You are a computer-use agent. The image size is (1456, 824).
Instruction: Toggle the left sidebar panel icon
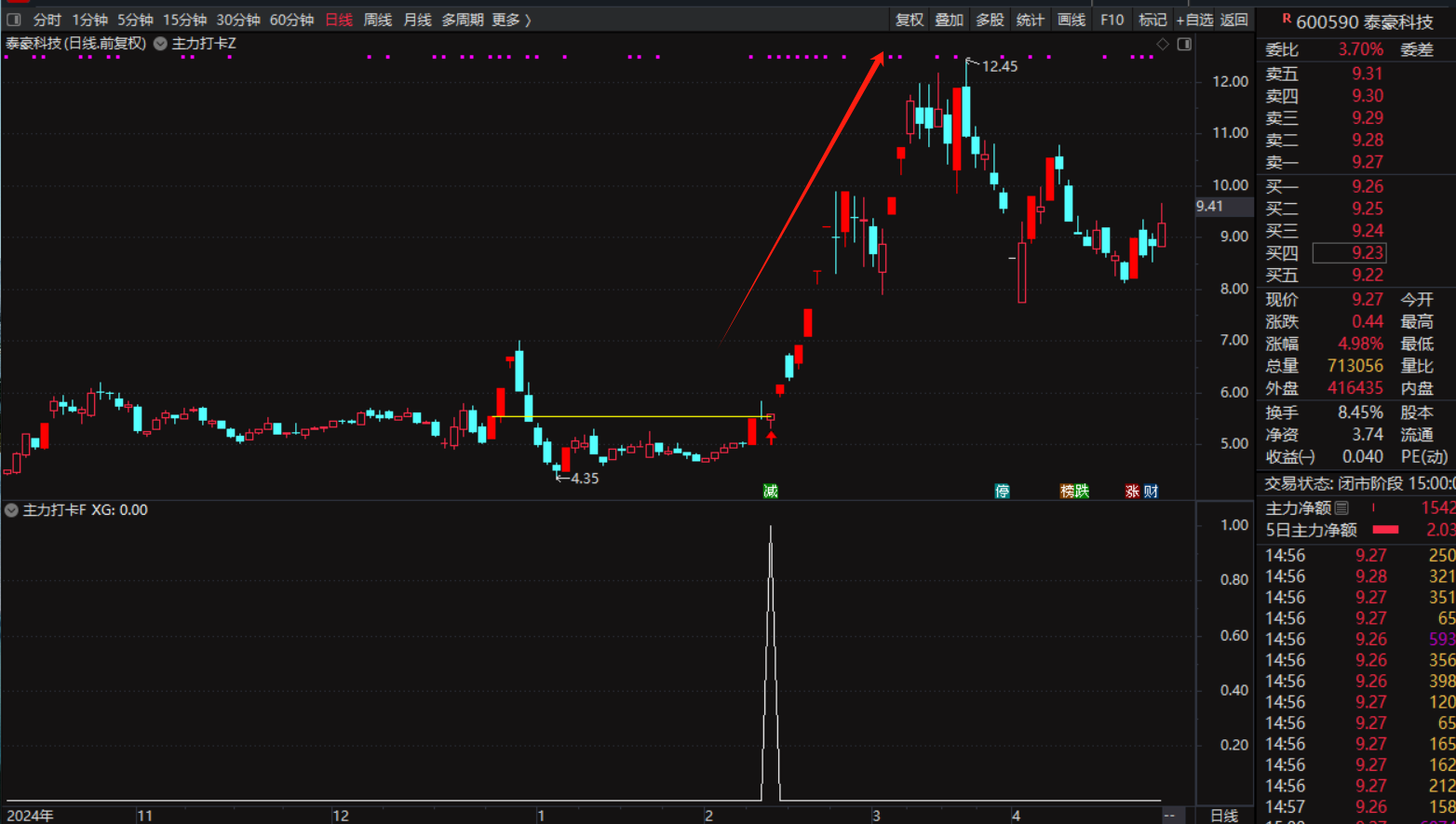pyautogui.click(x=14, y=20)
